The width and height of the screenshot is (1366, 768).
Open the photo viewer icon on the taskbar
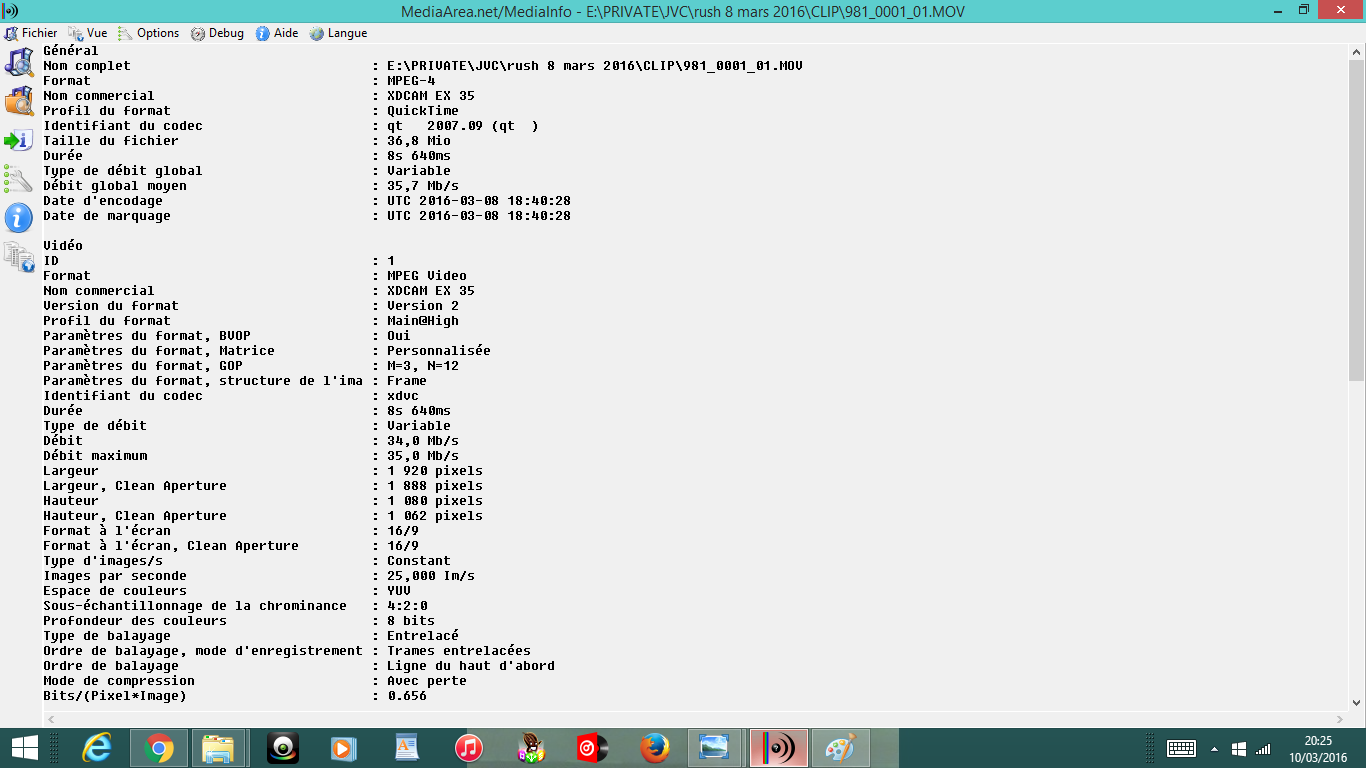715,748
